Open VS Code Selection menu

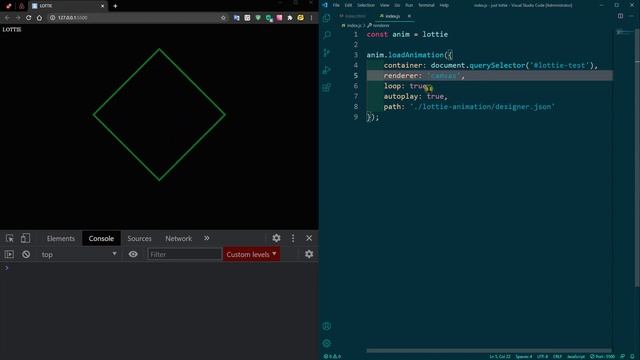[366, 5]
